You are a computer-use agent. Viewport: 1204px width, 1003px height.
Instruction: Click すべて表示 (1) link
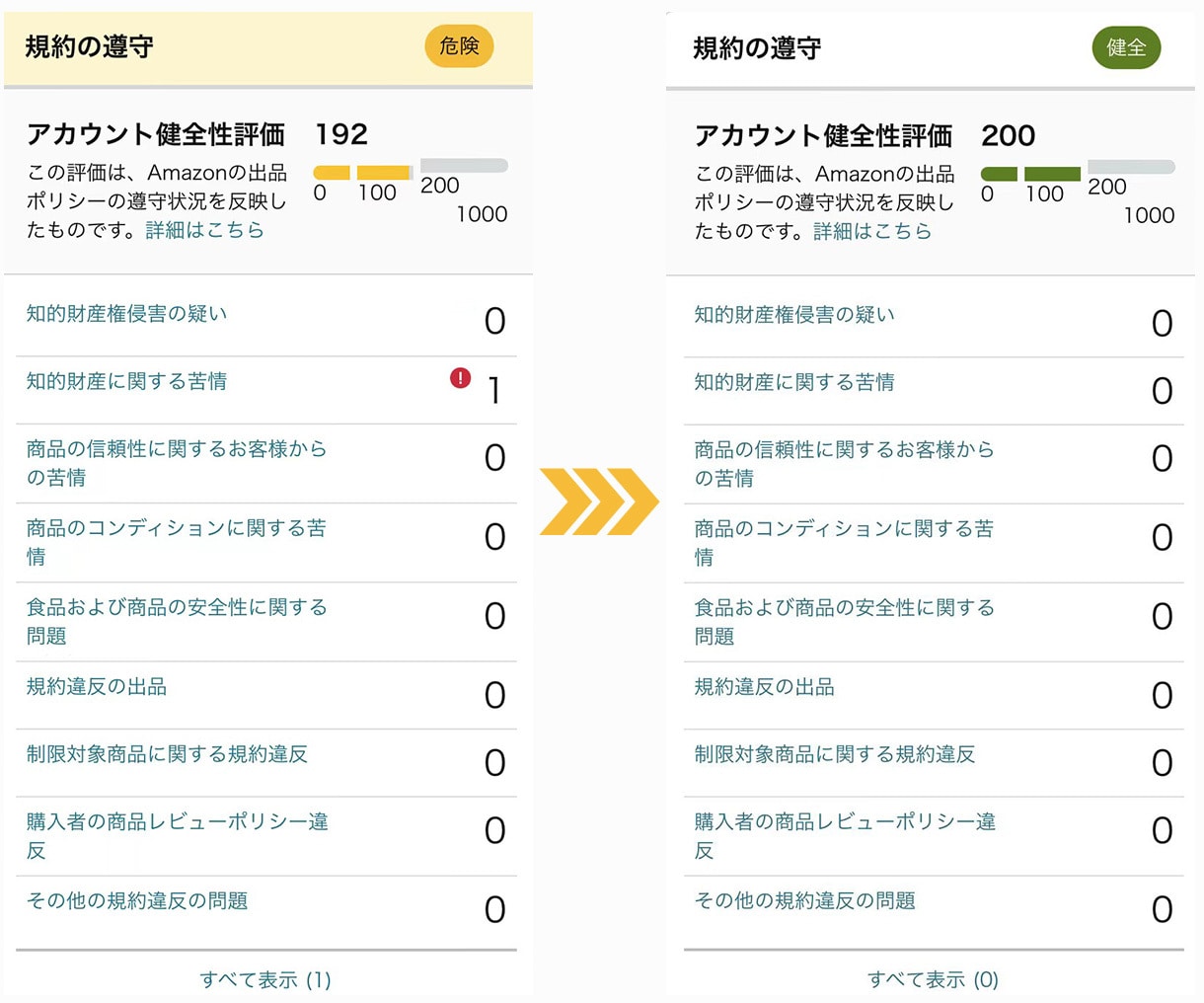tap(265, 979)
